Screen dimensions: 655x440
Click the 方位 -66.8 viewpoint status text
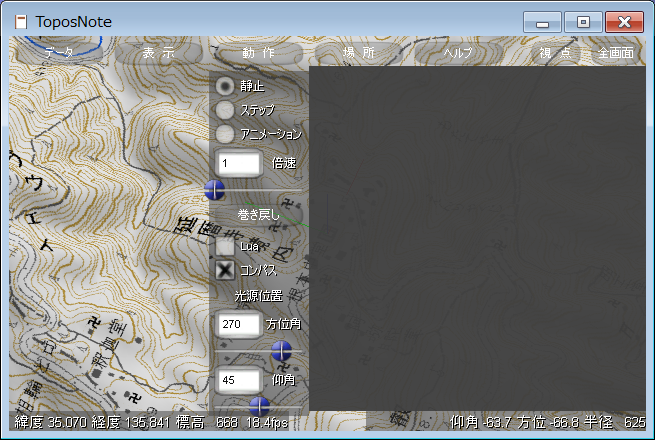548,422
